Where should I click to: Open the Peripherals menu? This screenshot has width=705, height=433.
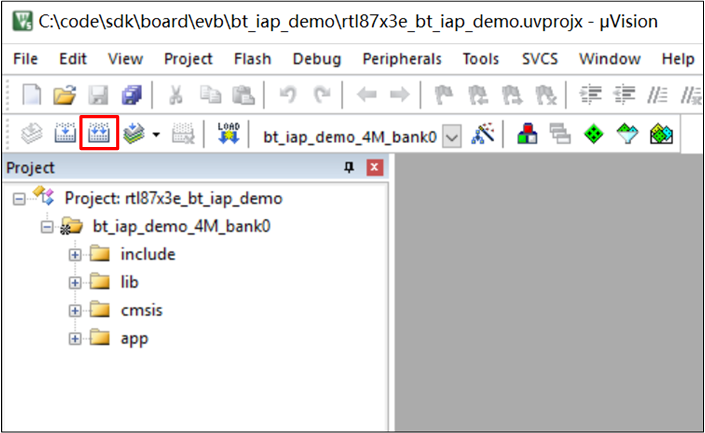pyautogui.click(x=402, y=59)
